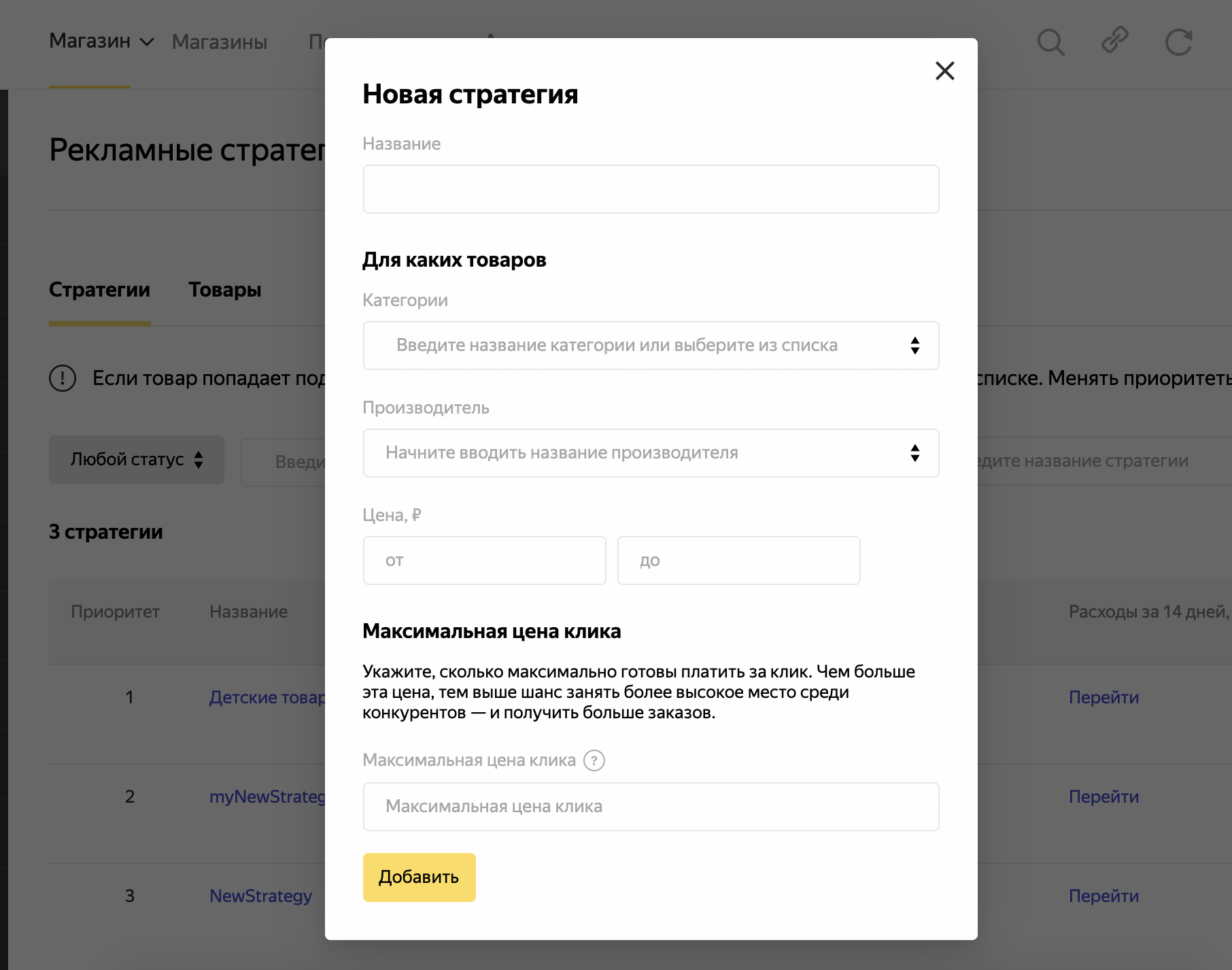Click the price 'до' input field

pyautogui.click(x=738, y=561)
